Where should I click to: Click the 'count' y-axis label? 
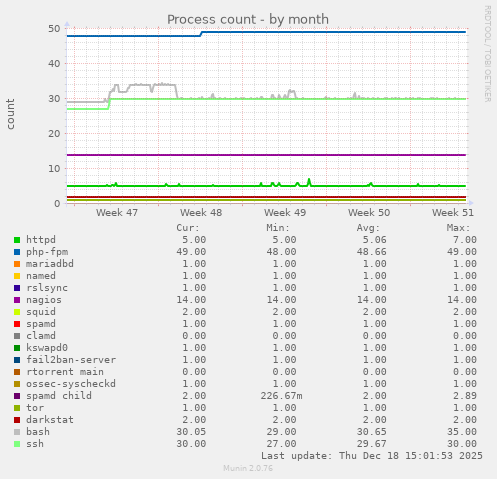[x=10, y=114]
